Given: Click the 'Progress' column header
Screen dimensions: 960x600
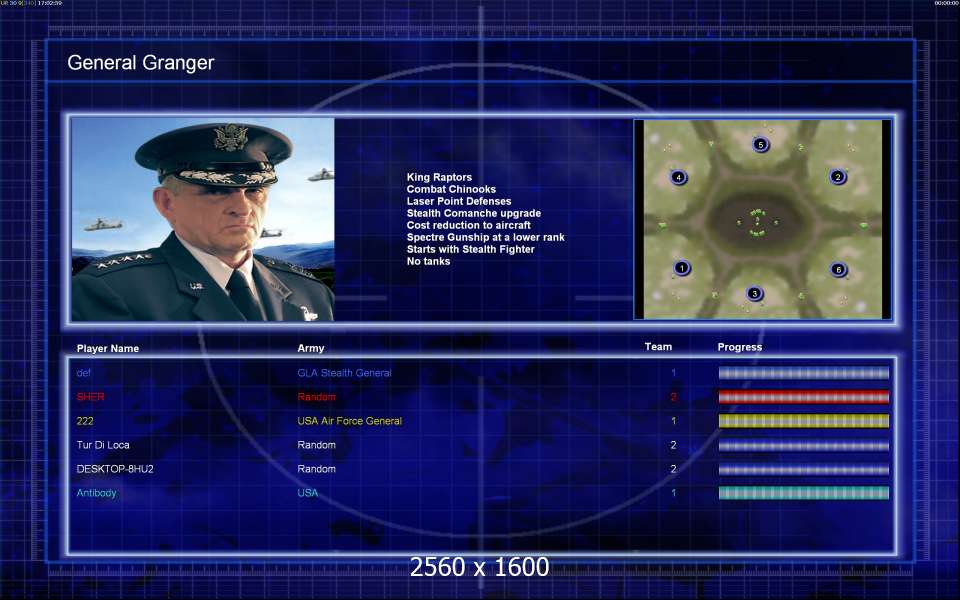Looking at the screenshot, I should point(740,347).
